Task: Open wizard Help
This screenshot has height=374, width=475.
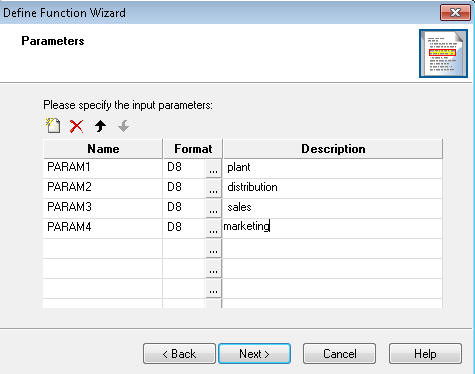Action: point(425,354)
